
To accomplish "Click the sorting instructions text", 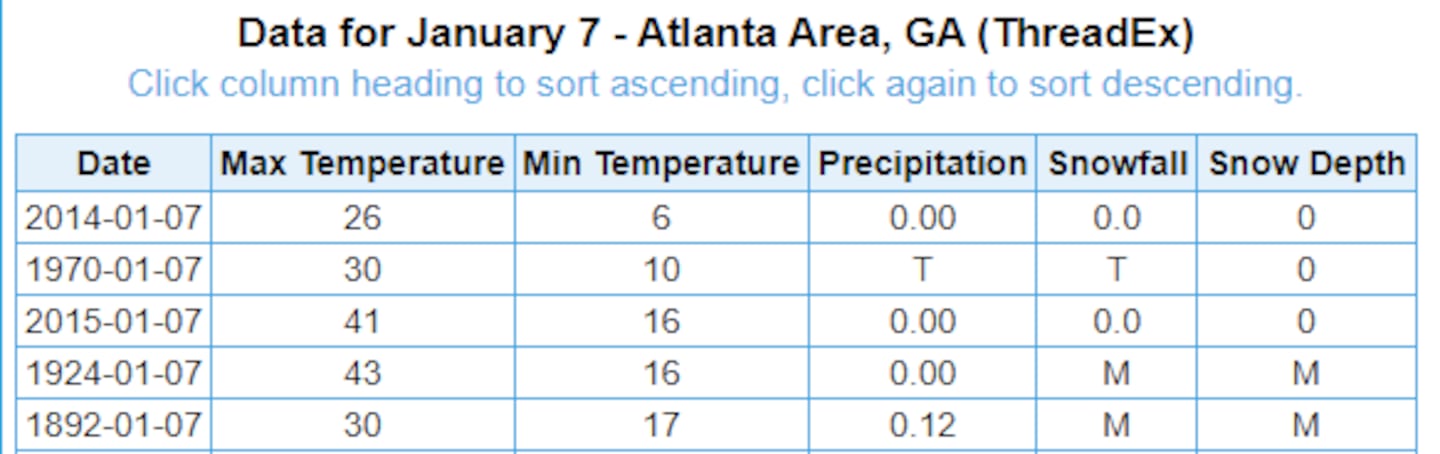I will click(x=715, y=84).
